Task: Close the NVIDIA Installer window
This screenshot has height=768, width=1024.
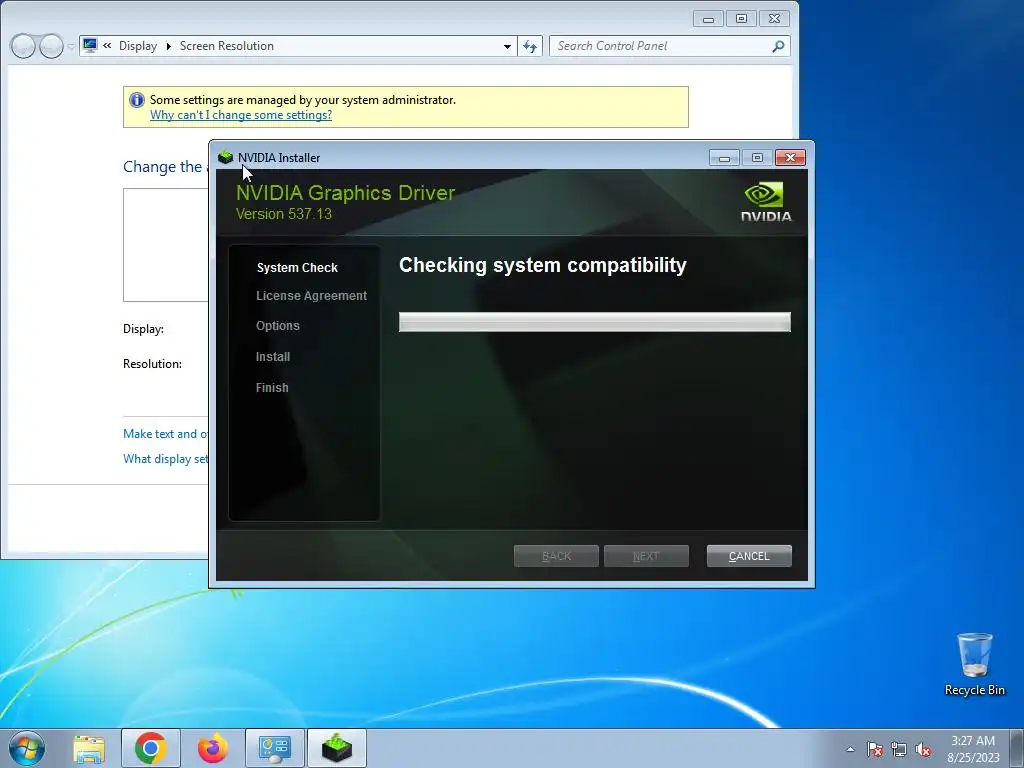Action: [790, 157]
